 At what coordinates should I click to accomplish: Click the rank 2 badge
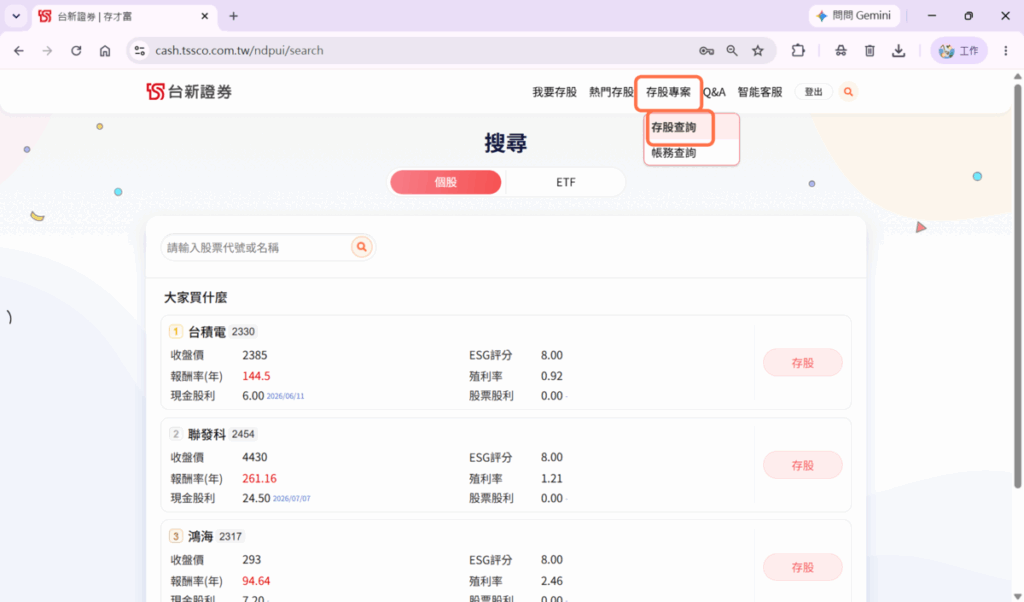[176, 434]
